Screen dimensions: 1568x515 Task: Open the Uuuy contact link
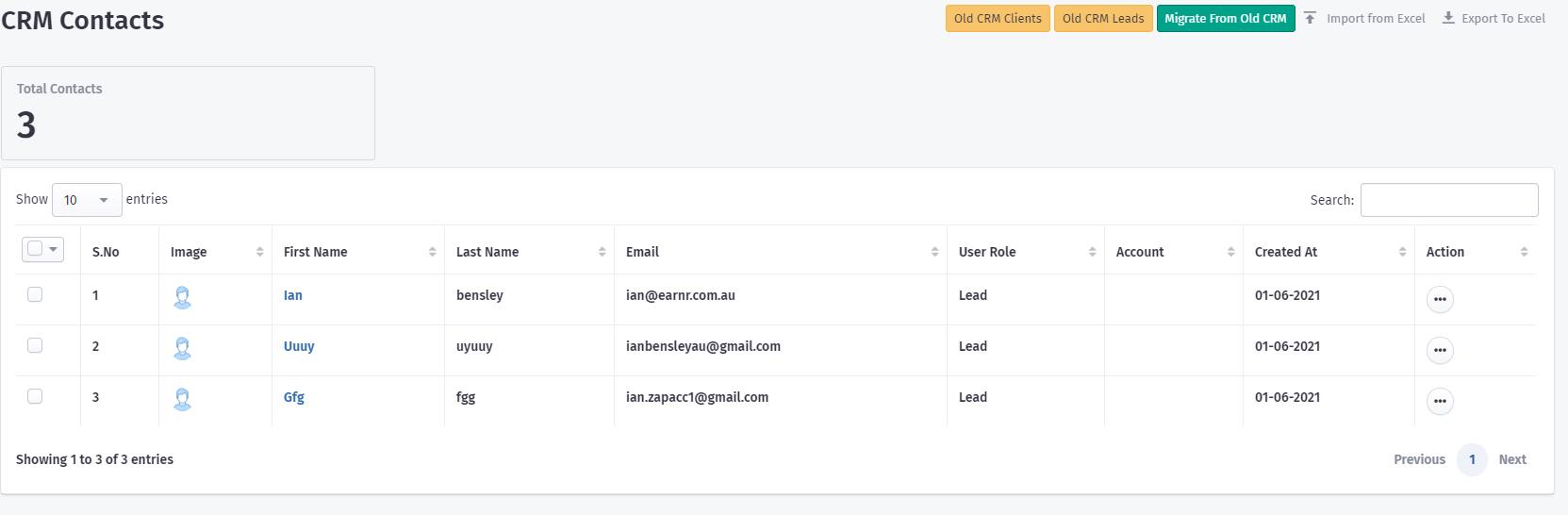click(x=299, y=346)
